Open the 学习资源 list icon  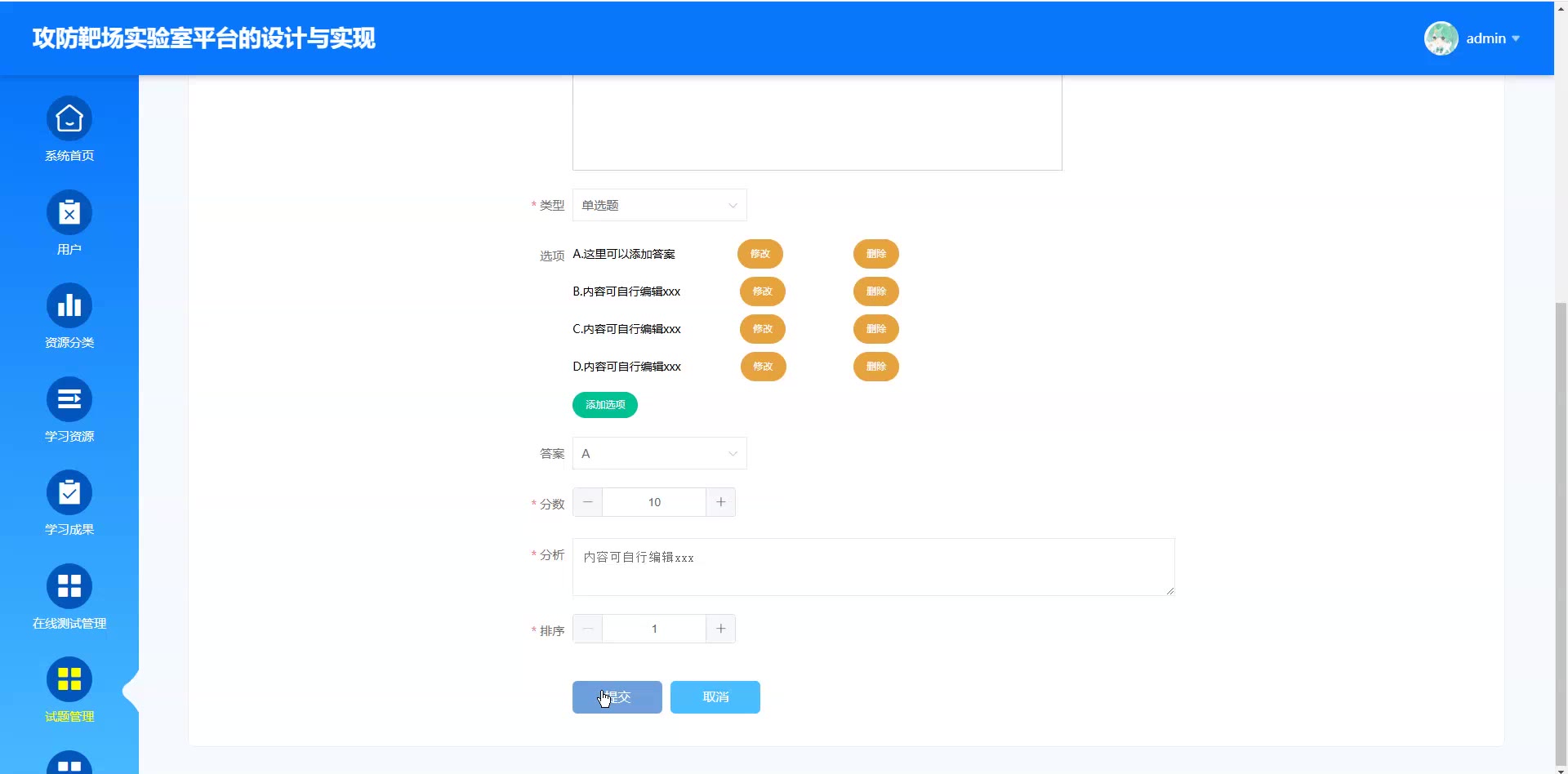(x=69, y=399)
